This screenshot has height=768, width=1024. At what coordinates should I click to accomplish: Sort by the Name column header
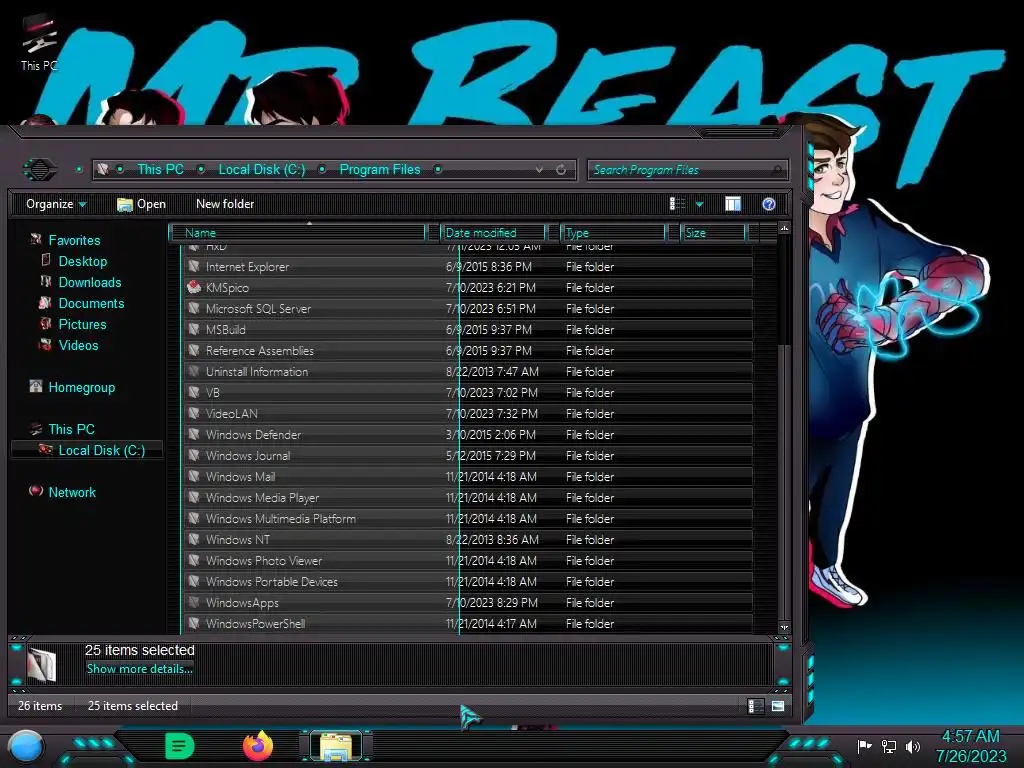coord(297,232)
